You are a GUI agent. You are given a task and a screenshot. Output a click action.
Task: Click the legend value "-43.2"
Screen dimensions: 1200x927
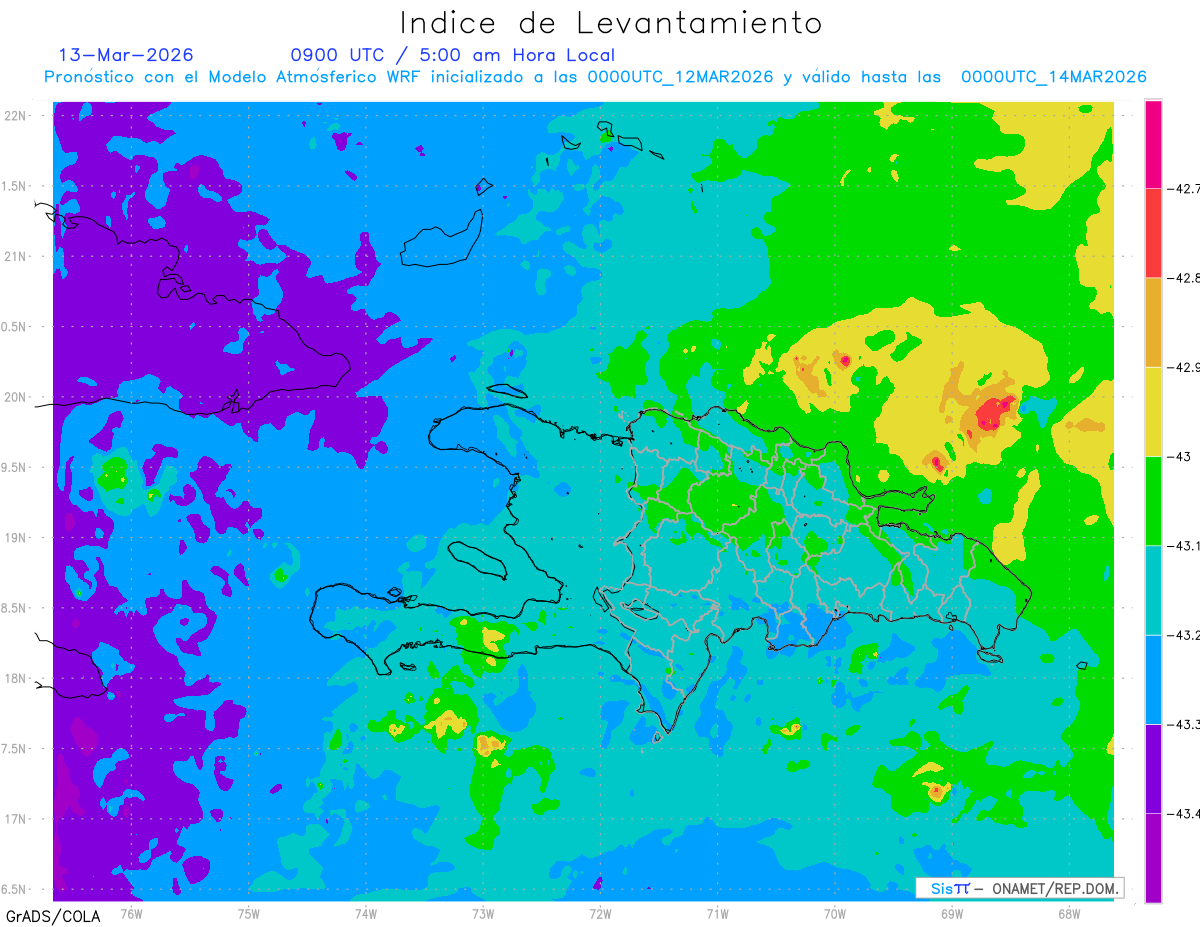tap(1184, 634)
